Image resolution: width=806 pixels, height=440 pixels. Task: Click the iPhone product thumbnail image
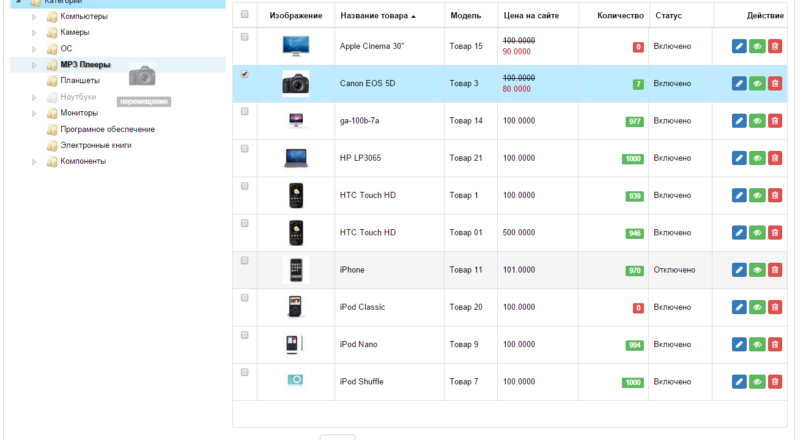tap(295, 270)
